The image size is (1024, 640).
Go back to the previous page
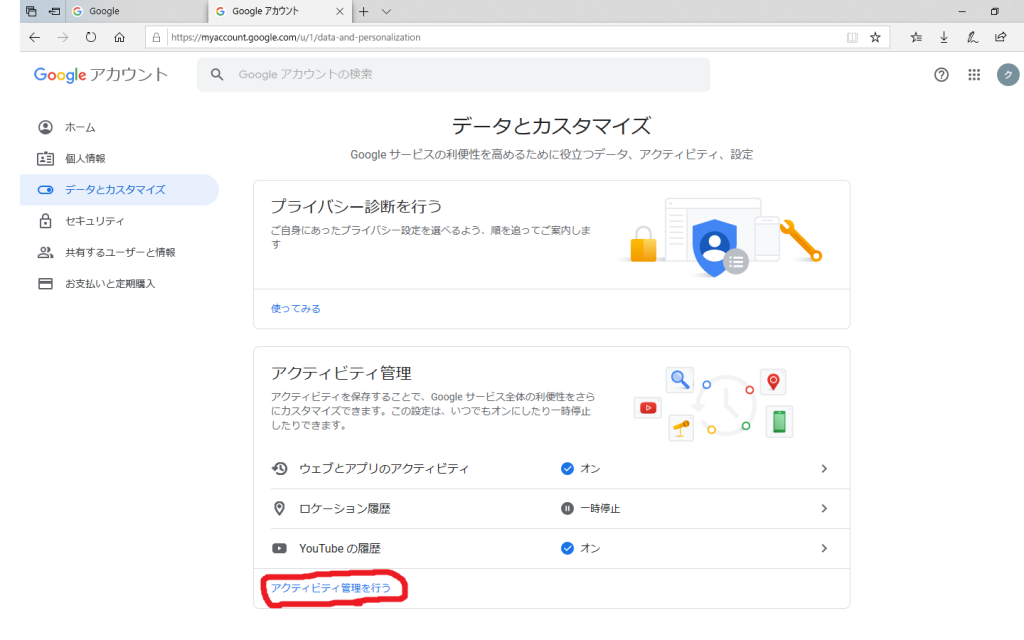(35, 37)
